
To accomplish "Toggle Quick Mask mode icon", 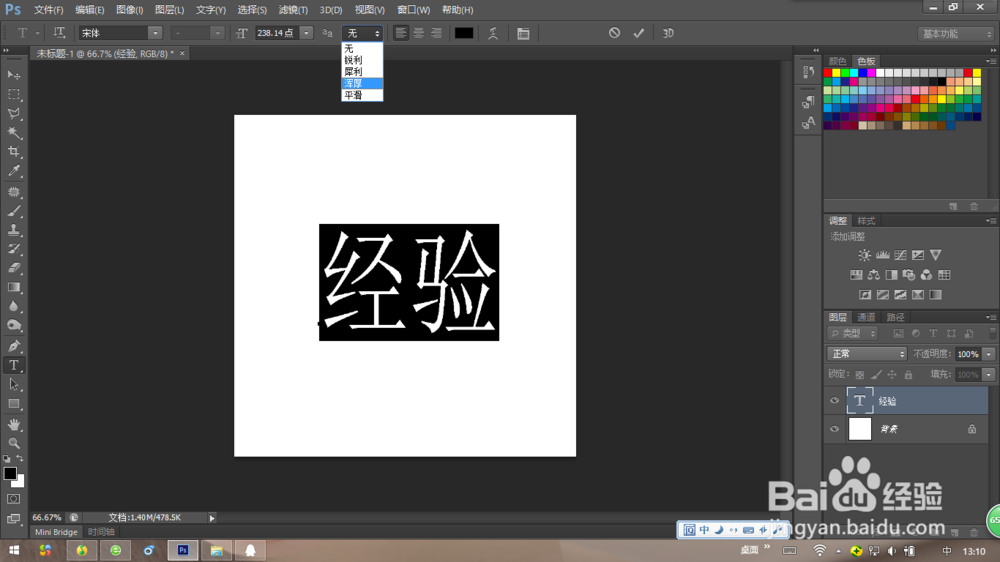I will point(13,499).
